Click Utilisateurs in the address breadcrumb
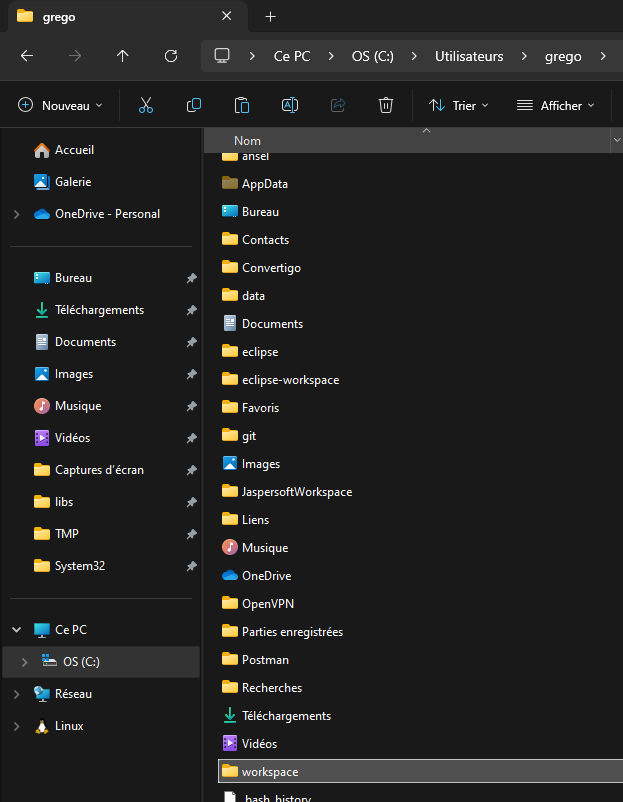This screenshot has height=802, width=623. 469,56
